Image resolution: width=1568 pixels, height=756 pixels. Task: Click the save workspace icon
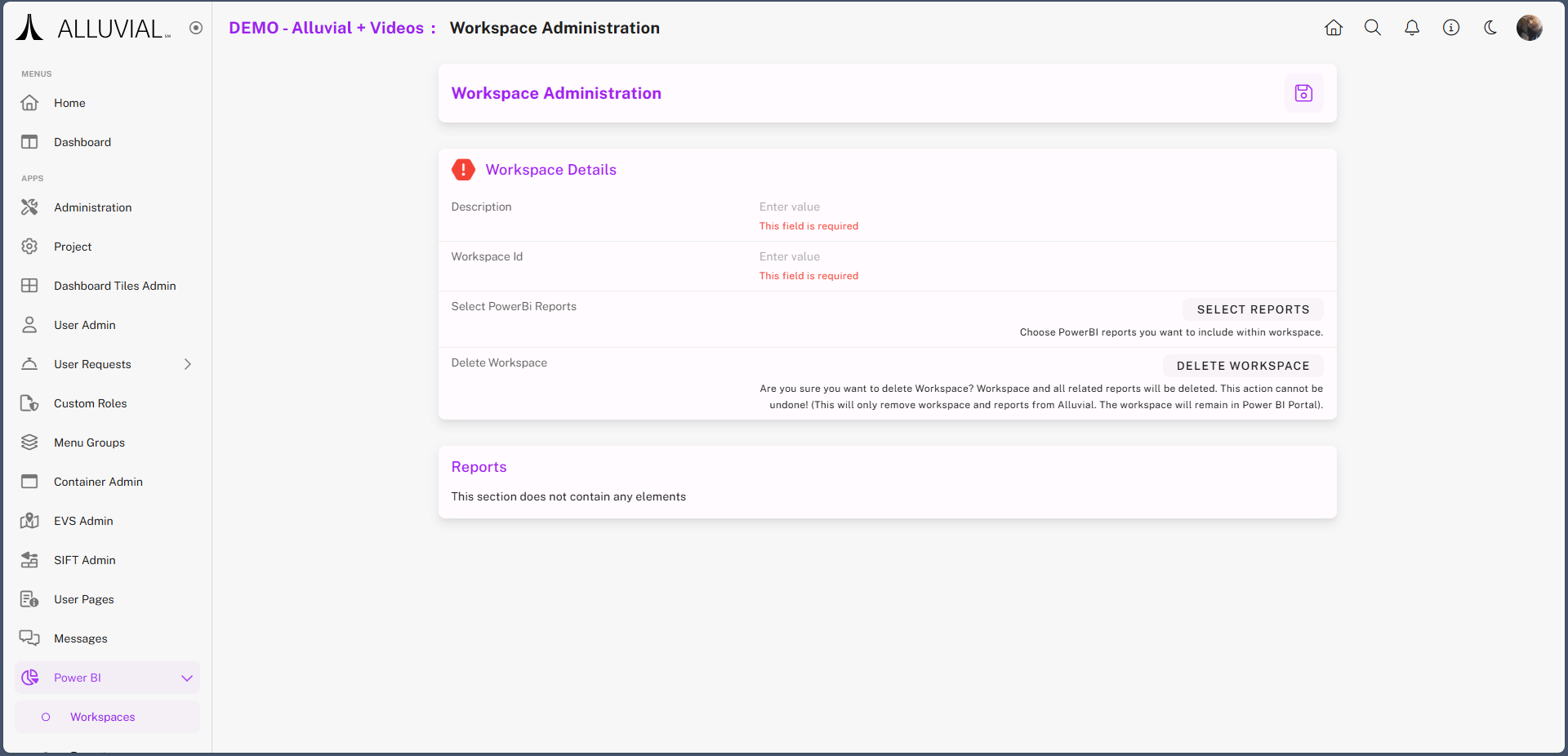(1303, 93)
